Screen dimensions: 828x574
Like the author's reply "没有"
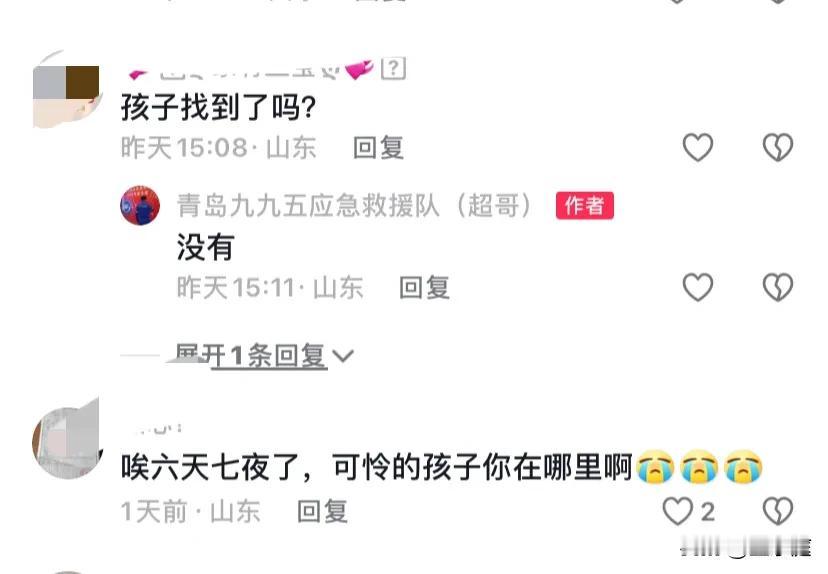tap(698, 287)
